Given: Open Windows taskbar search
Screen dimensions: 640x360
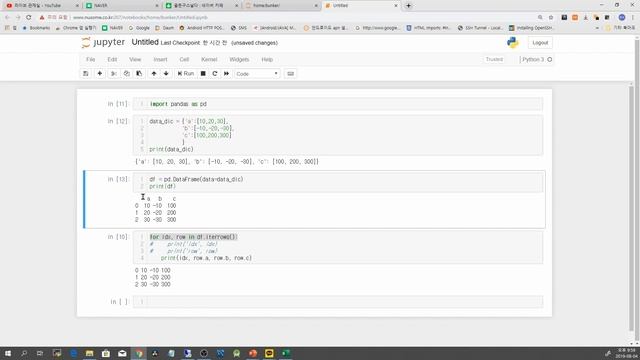Looking at the screenshot, I should coord(24,353).
